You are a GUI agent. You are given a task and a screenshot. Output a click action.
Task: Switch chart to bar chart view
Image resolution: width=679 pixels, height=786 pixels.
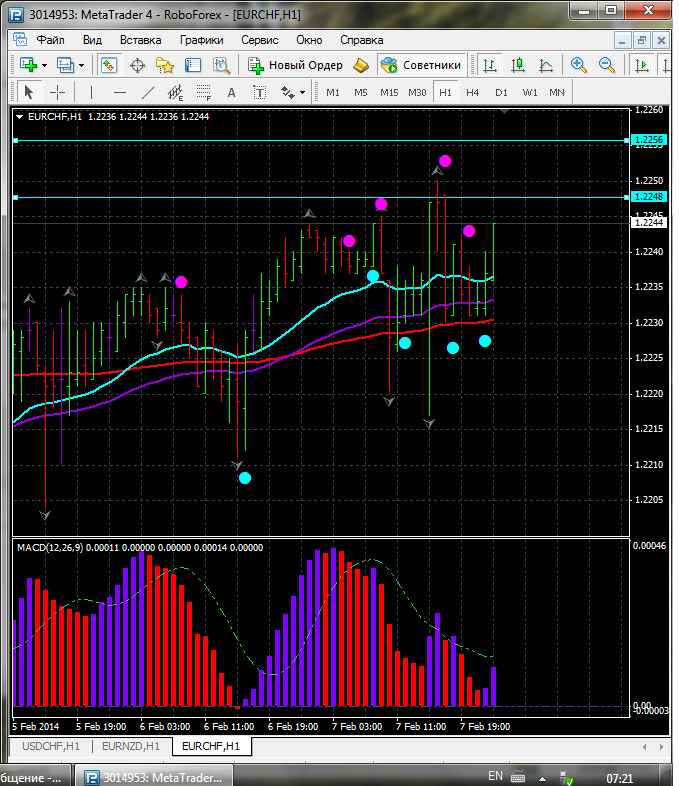pyautogui.click(x=490, y=65)
